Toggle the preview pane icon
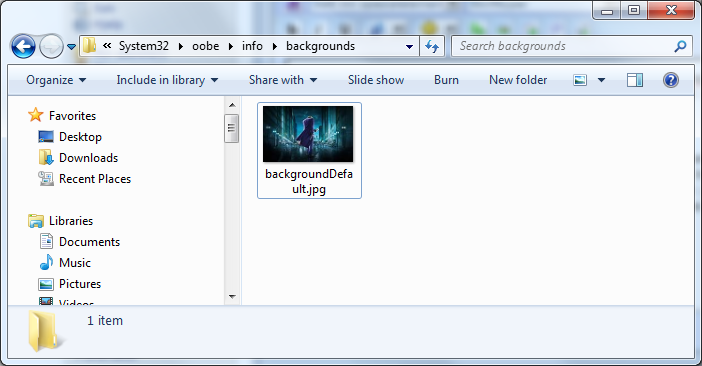Screen dimensions: 702x366 635,80
